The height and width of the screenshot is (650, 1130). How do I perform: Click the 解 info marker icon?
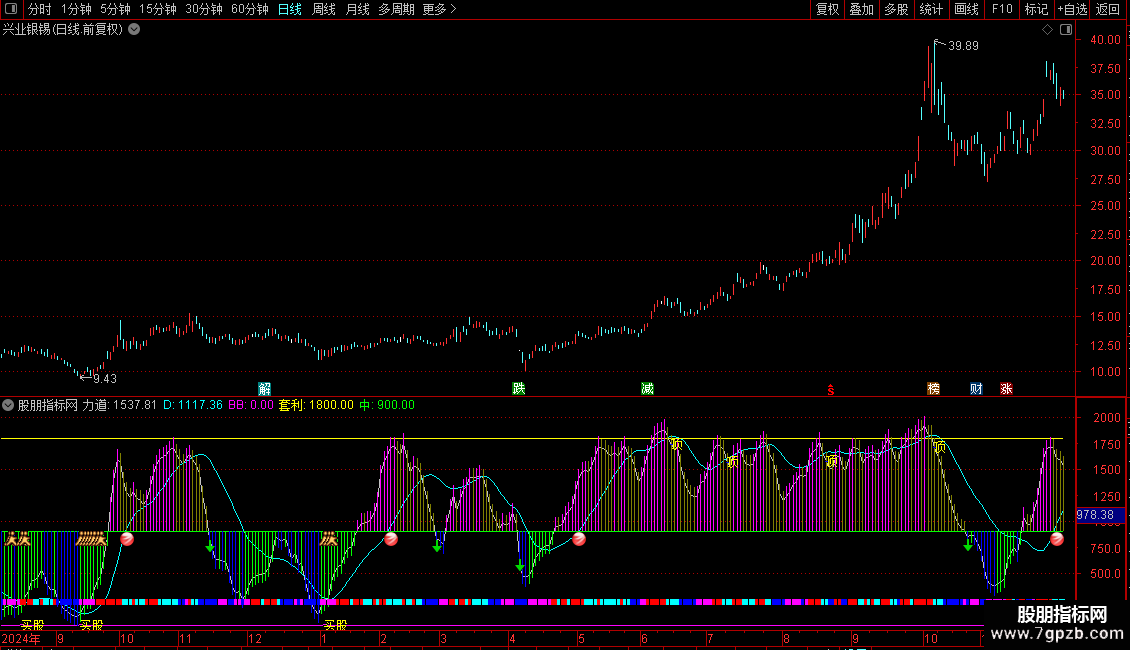click(264, 388)
